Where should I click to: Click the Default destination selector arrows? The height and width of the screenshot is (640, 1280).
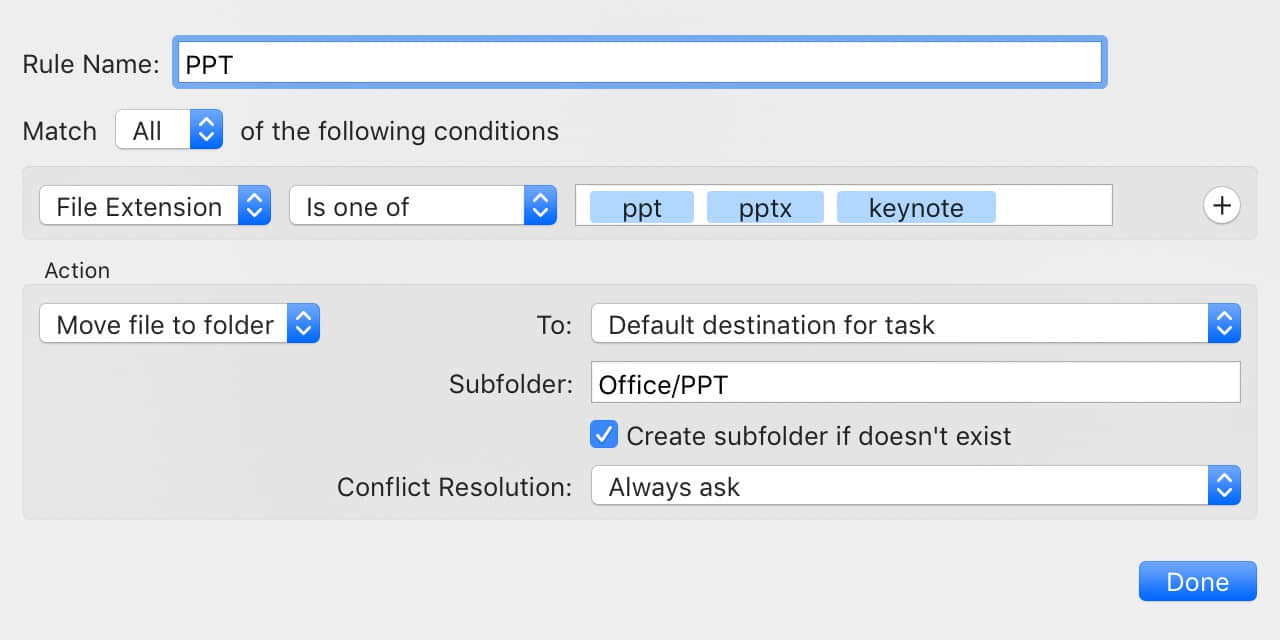click(x=1224, y=324)
